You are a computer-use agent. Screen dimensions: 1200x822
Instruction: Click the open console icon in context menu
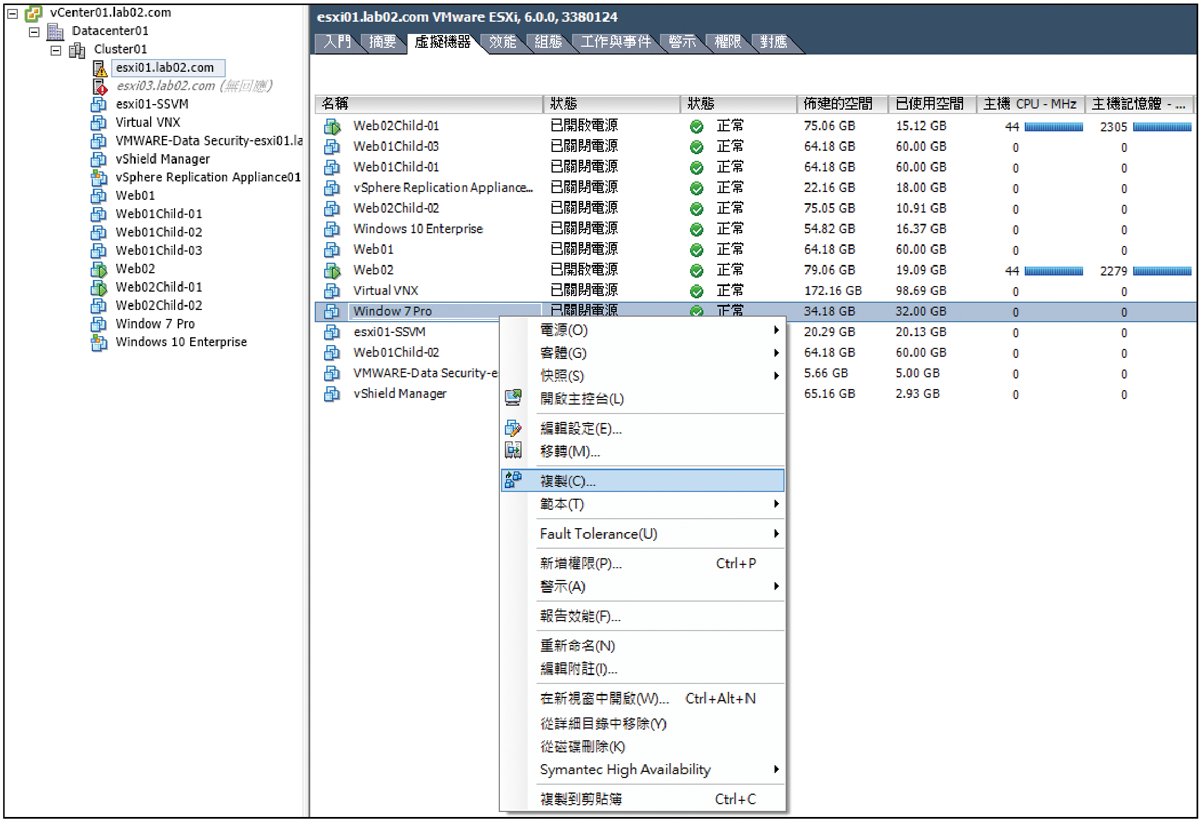pyautogui.click(x=513, y=398)
